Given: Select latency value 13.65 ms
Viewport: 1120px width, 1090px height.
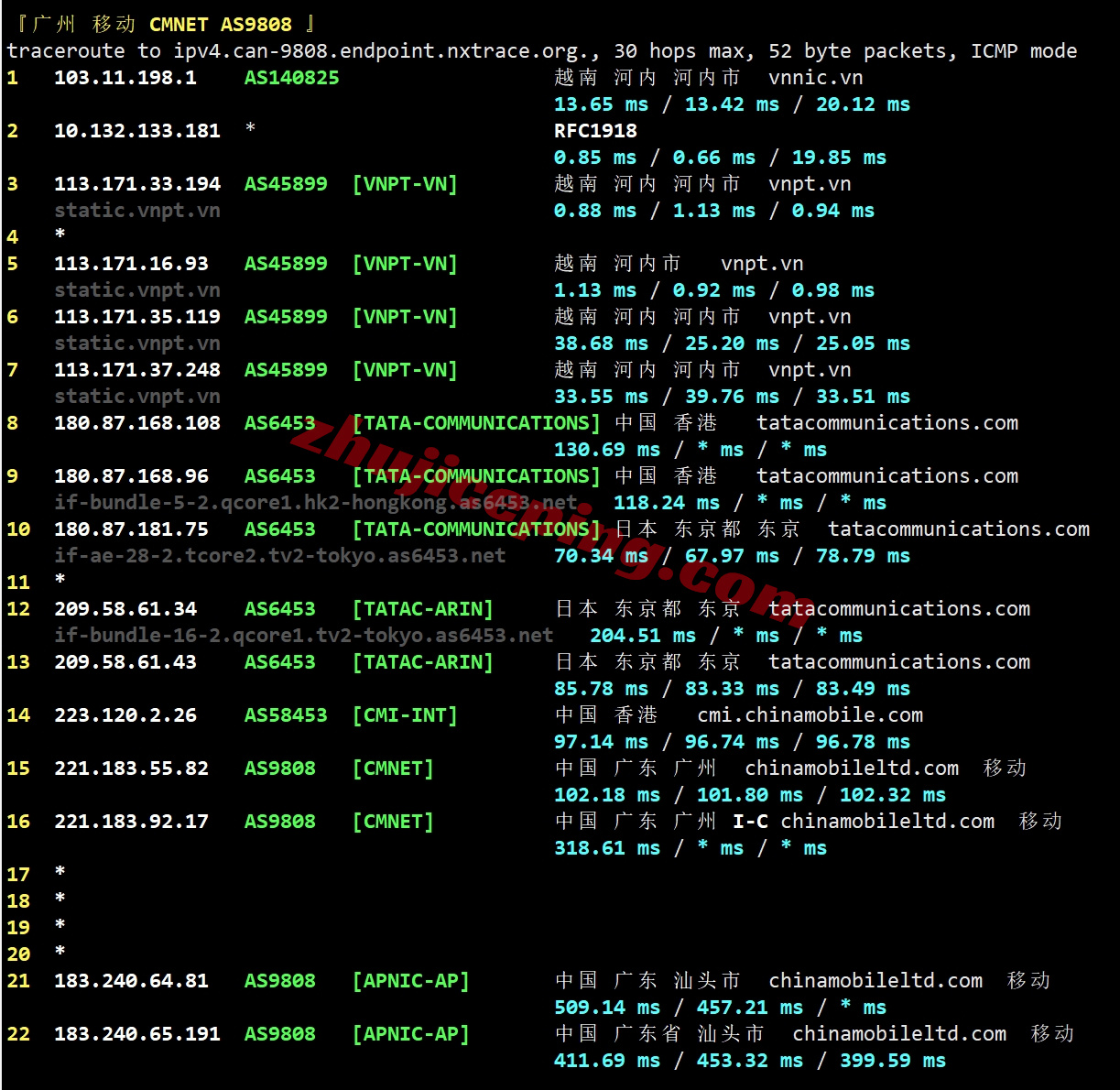Looking at the screenshot, I should (x=602, y=104).
